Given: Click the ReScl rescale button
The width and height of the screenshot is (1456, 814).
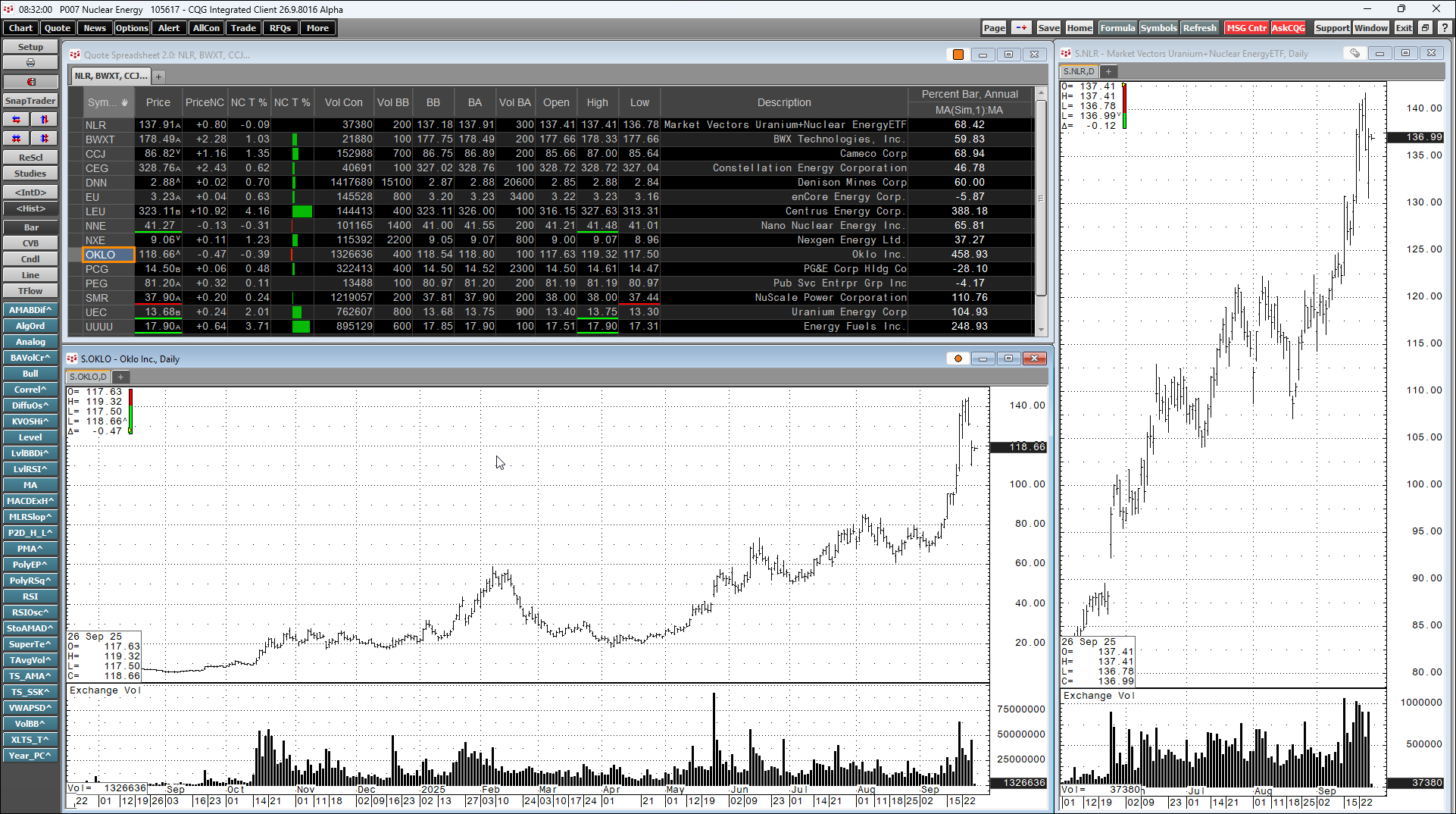Looking at the screenshot, I should 30,158.
